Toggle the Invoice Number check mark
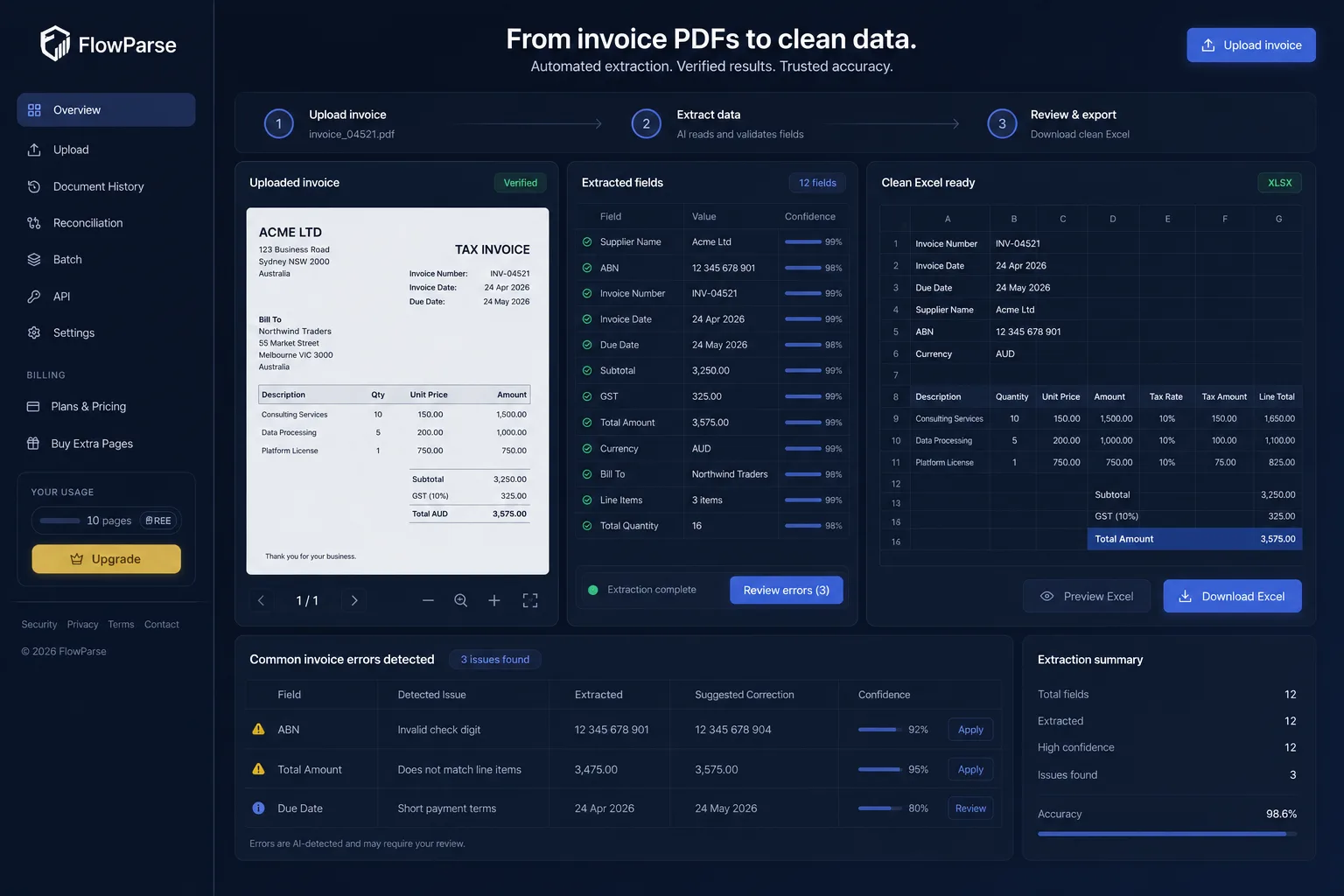This screenshot has height=896, width=1344. 587,294
